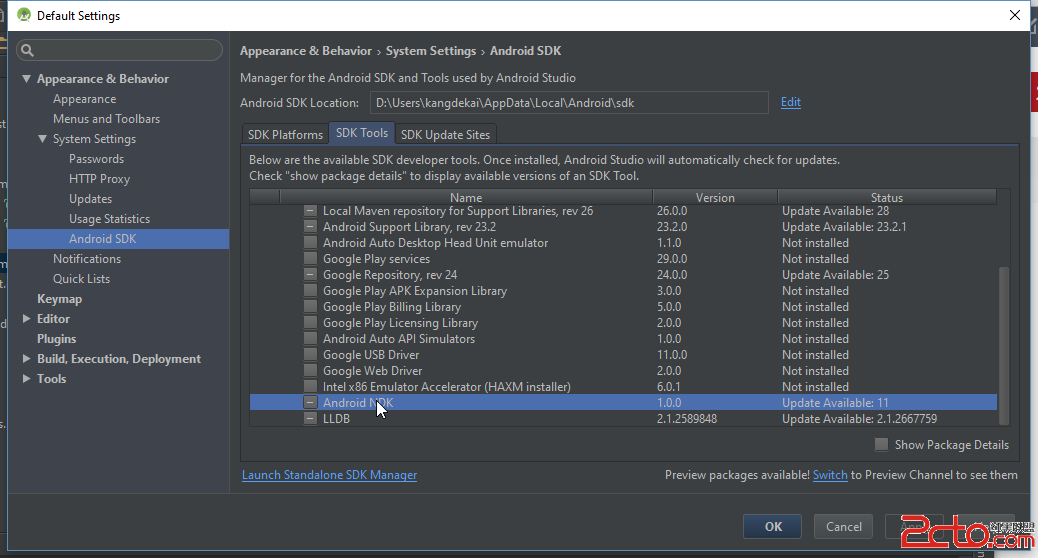Click the search magnifier icon
This screenshot has width=1038, height=558.
[x=27, y=50]
